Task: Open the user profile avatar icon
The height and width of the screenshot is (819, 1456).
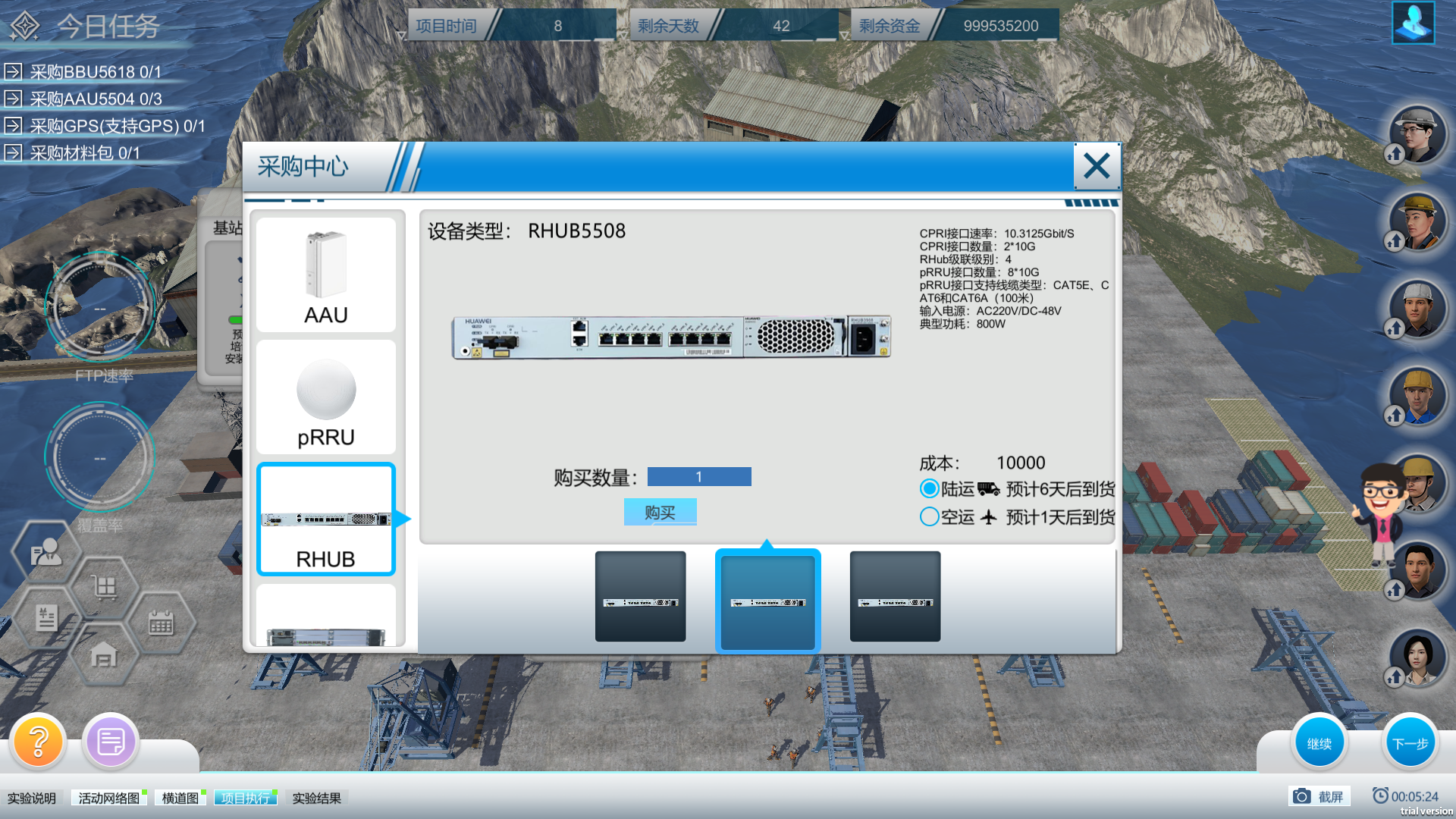Action: pos(1414,22)
